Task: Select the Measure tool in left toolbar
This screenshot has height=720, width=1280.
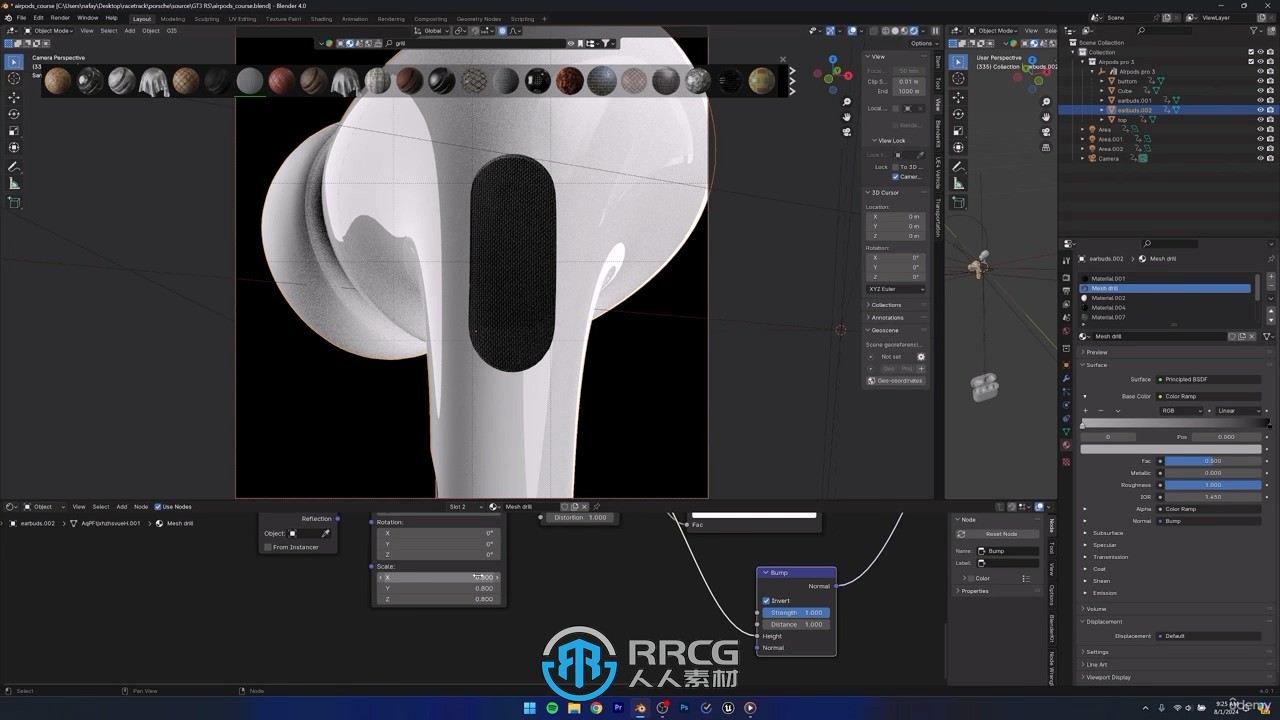Action: tap(14, 184)
